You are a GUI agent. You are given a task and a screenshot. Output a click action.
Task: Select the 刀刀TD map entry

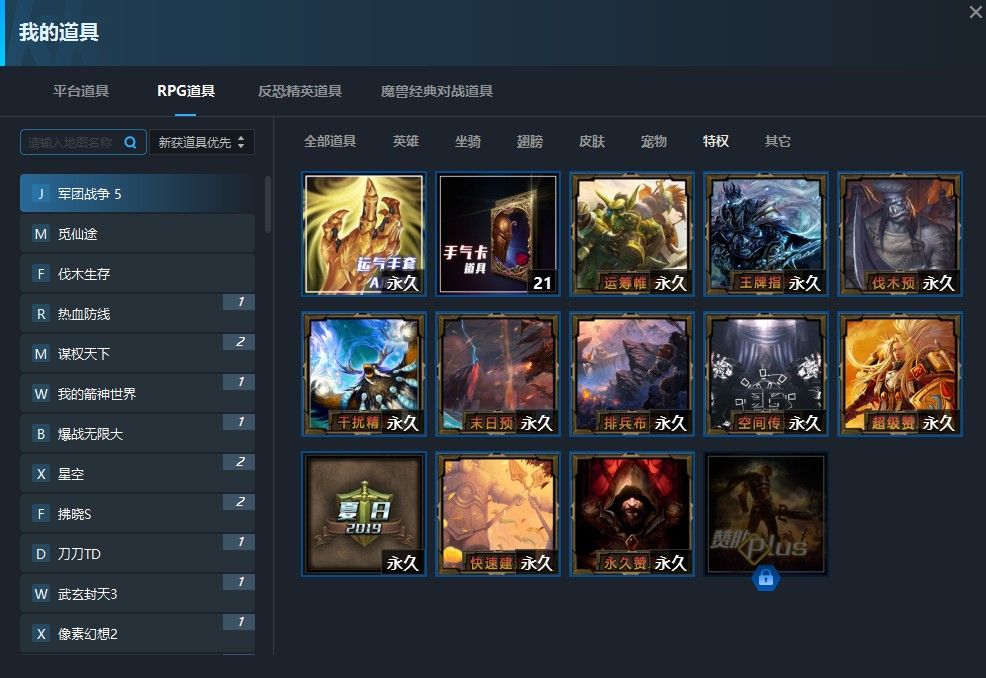pyautogui.click(x=137, y=553)
